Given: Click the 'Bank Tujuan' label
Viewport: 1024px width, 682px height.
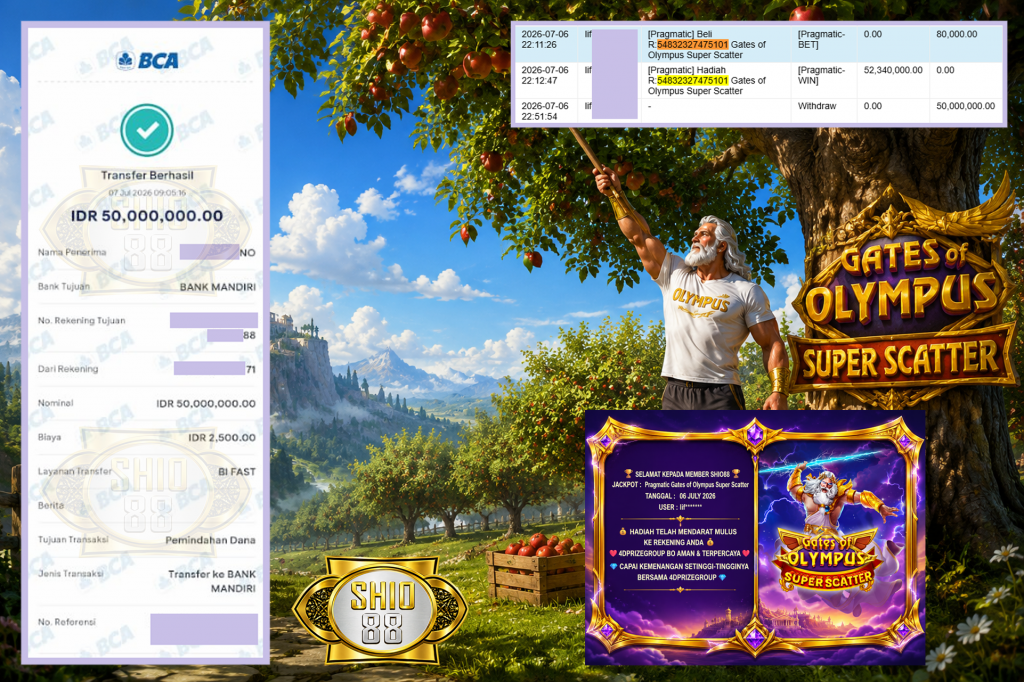Looking at the screenshot, I should tap(63, 286).
